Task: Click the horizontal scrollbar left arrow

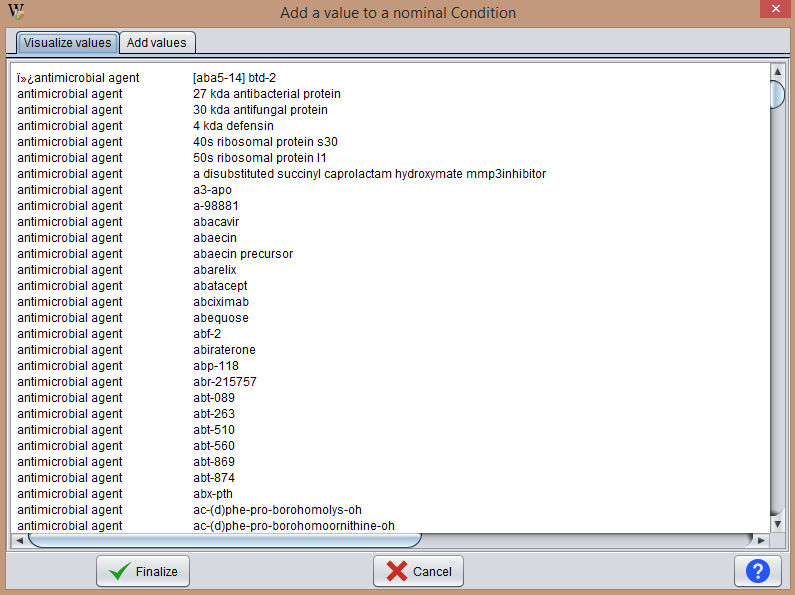Action: pos(19,540)
